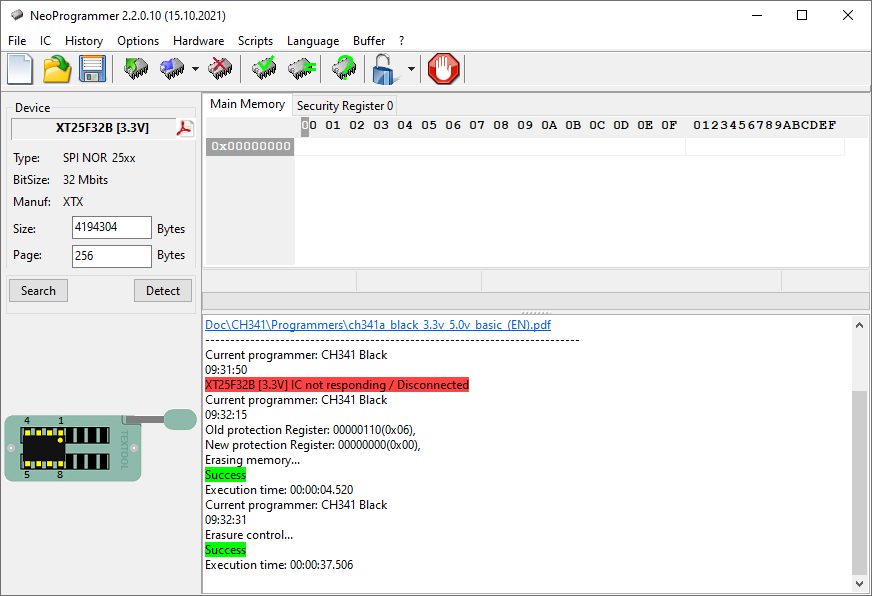
Task: Open the Hardware menu
Action: (x=199, y=41)
